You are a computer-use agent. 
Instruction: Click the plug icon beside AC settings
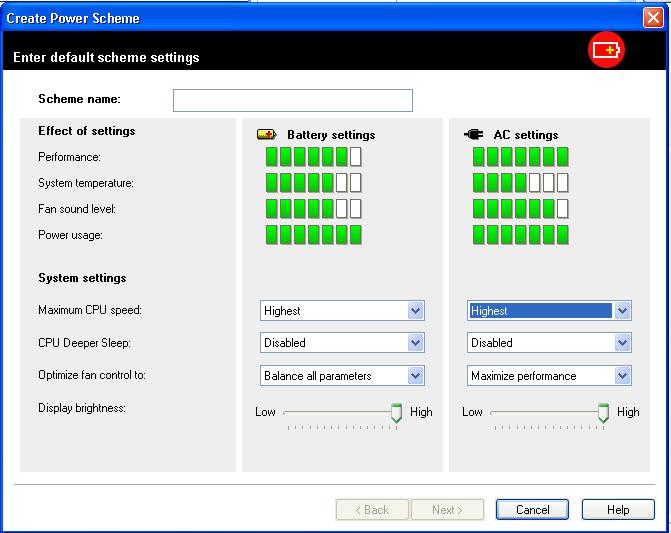(x=474, y=134)
